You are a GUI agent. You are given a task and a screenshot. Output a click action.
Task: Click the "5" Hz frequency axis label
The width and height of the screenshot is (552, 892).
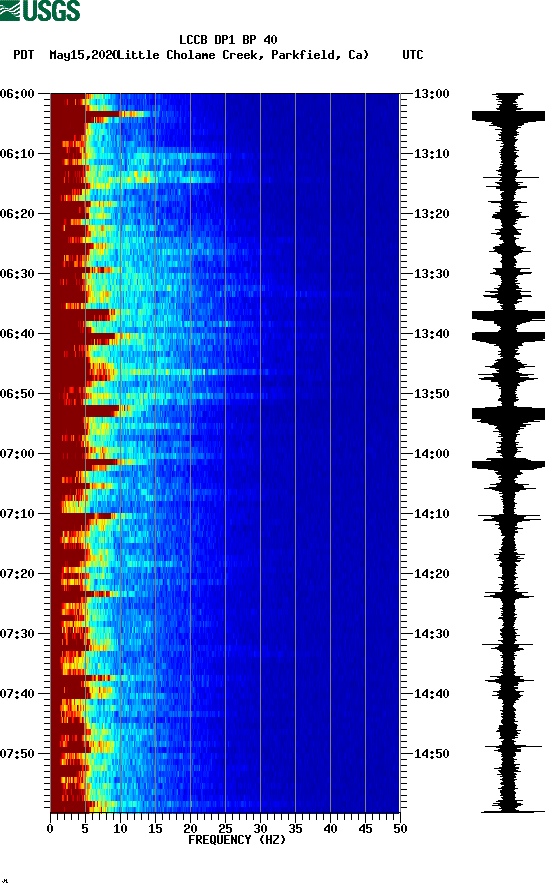pyautogui.click(x=85, y=829)
